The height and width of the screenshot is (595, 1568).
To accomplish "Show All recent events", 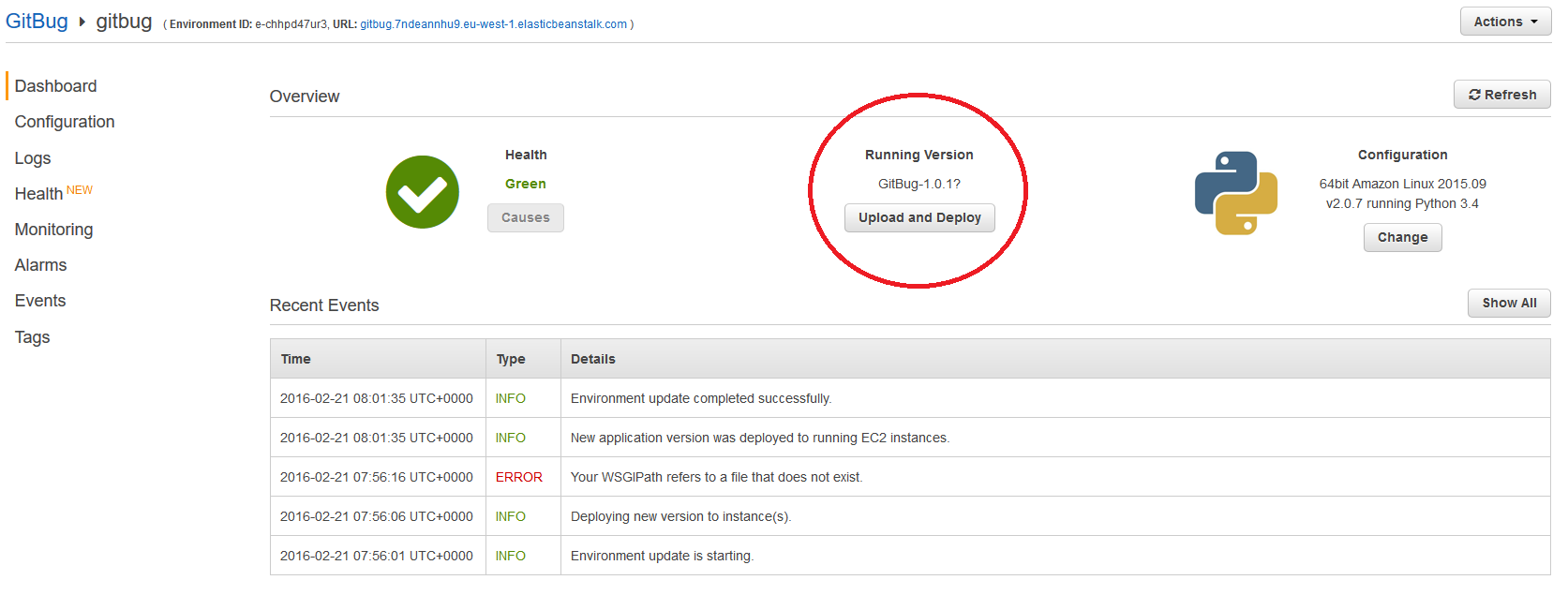I will click(x=1509, y=303).
